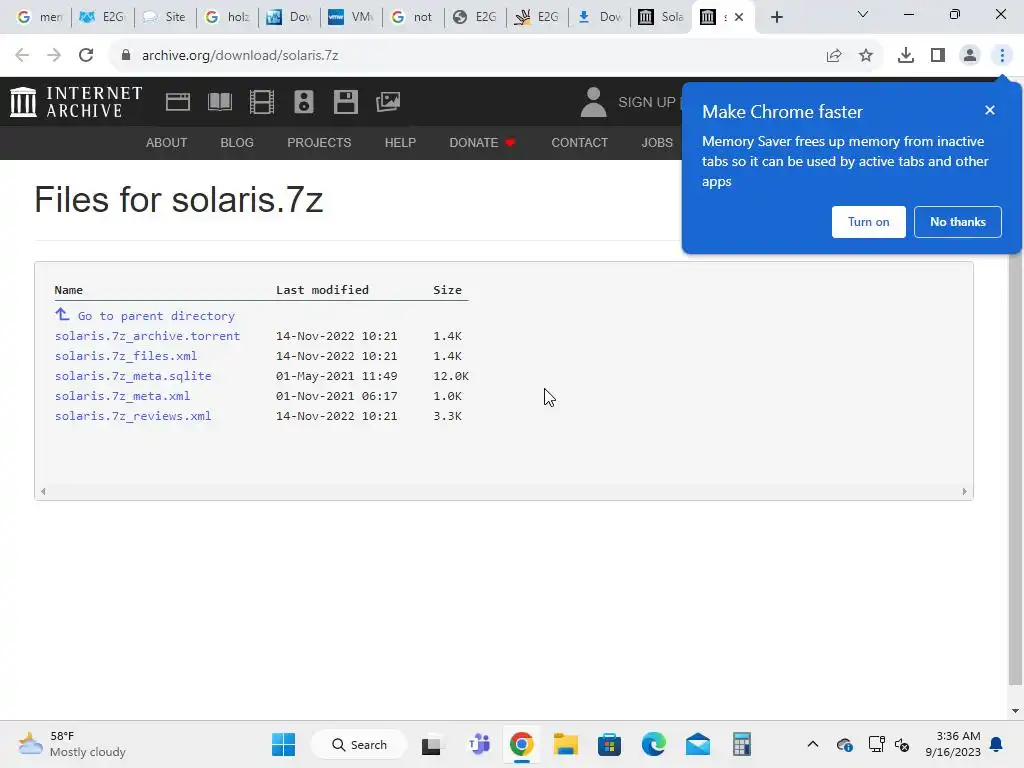
Task: Launch Microsoft Edge from the taskbar
Action: pyautogui.click(x=654, y=744)
